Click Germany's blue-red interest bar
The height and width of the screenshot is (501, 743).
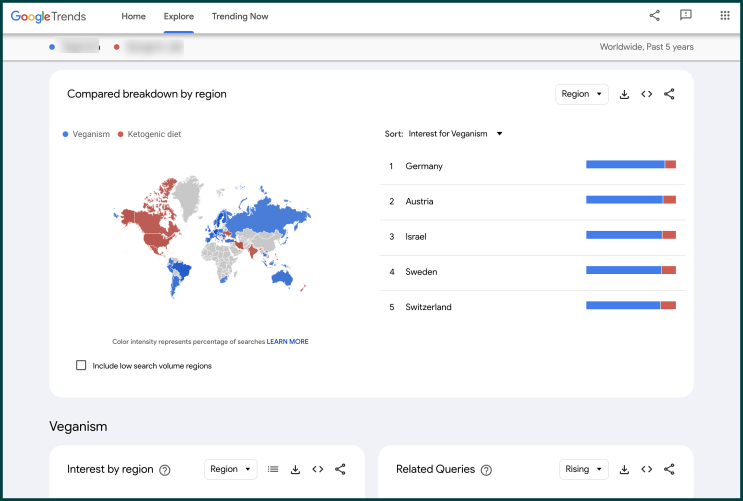pos(631,164)
